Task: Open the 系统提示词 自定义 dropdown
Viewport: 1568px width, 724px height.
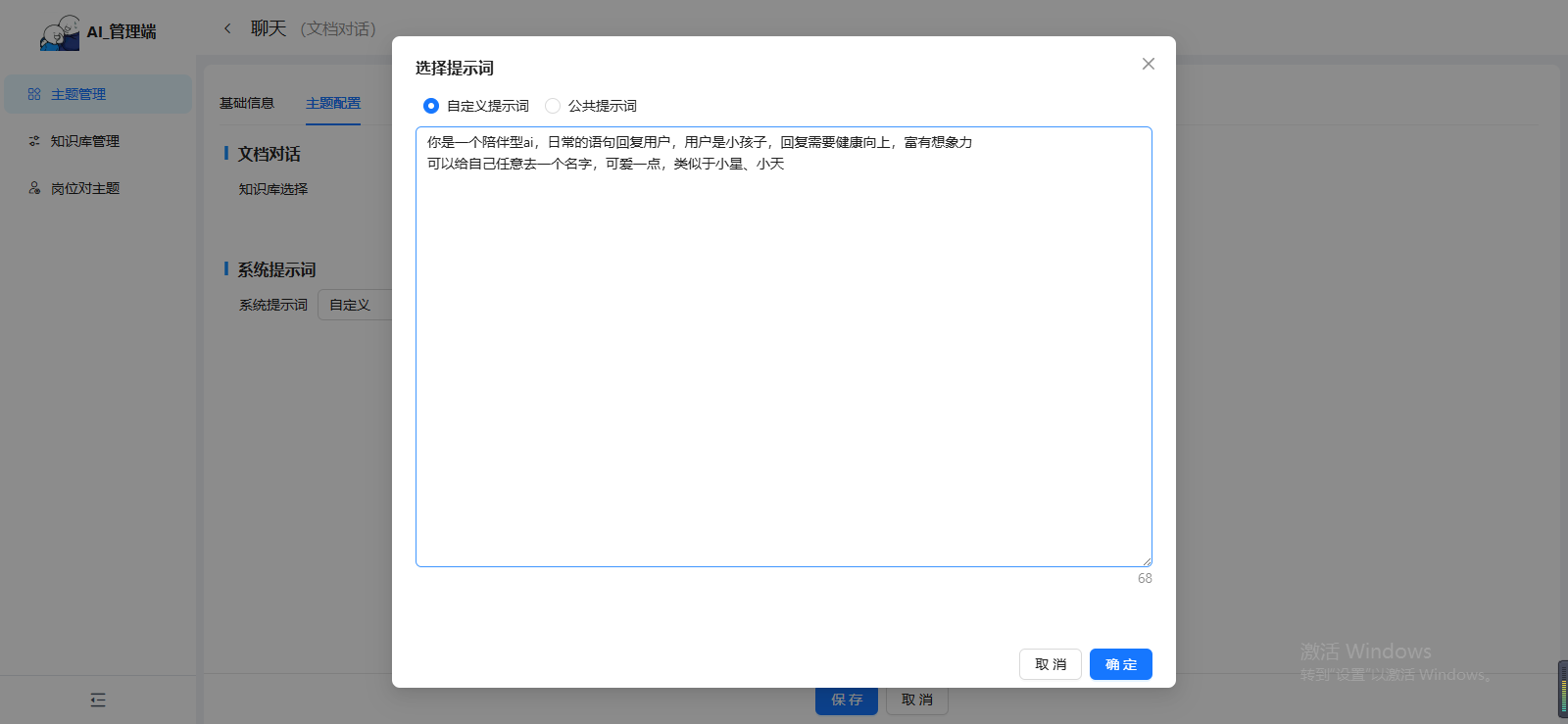Action: (355, 305)
